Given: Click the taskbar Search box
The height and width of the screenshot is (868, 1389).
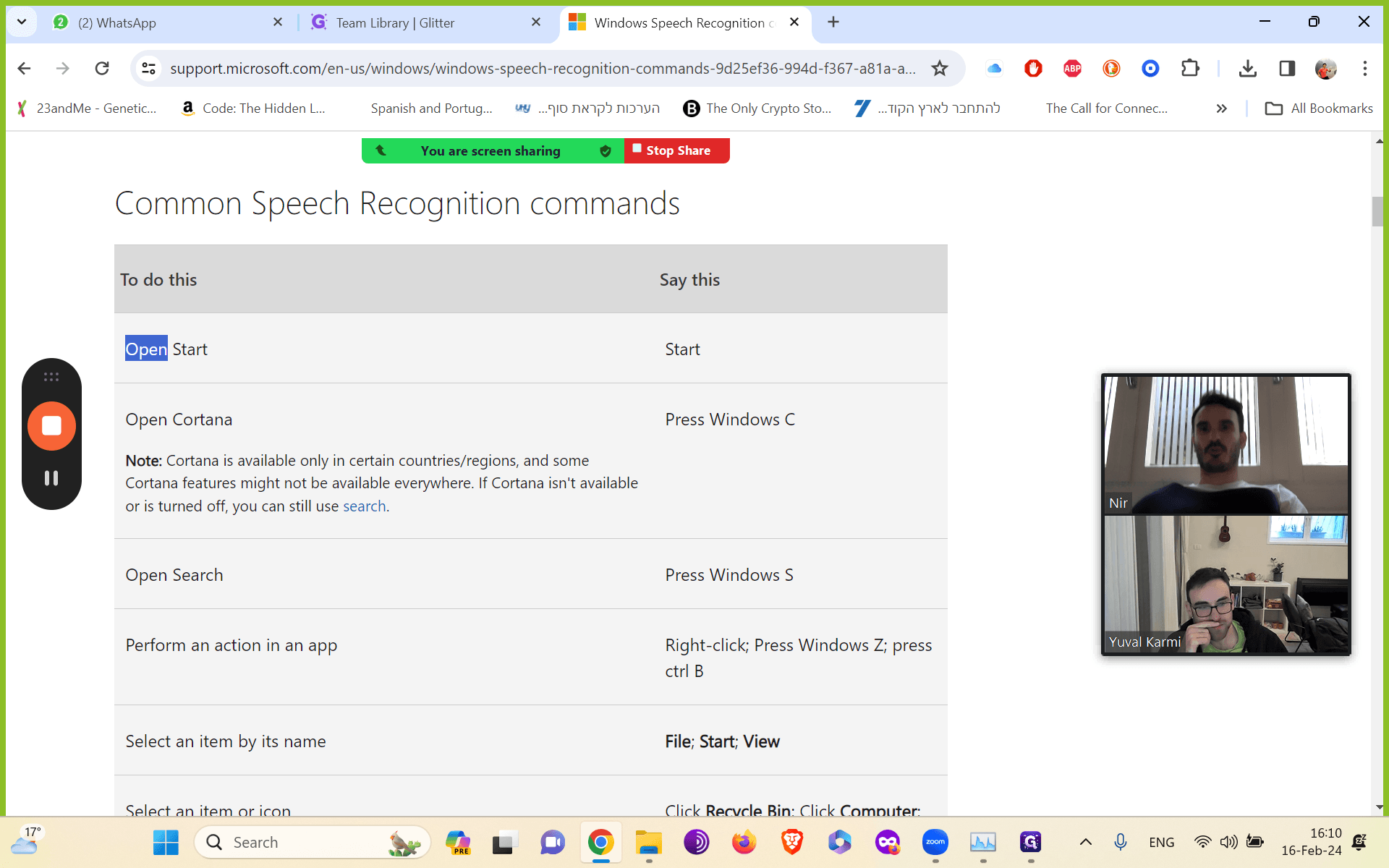Looking at the screenshot, I should click(x=313, y=842).
